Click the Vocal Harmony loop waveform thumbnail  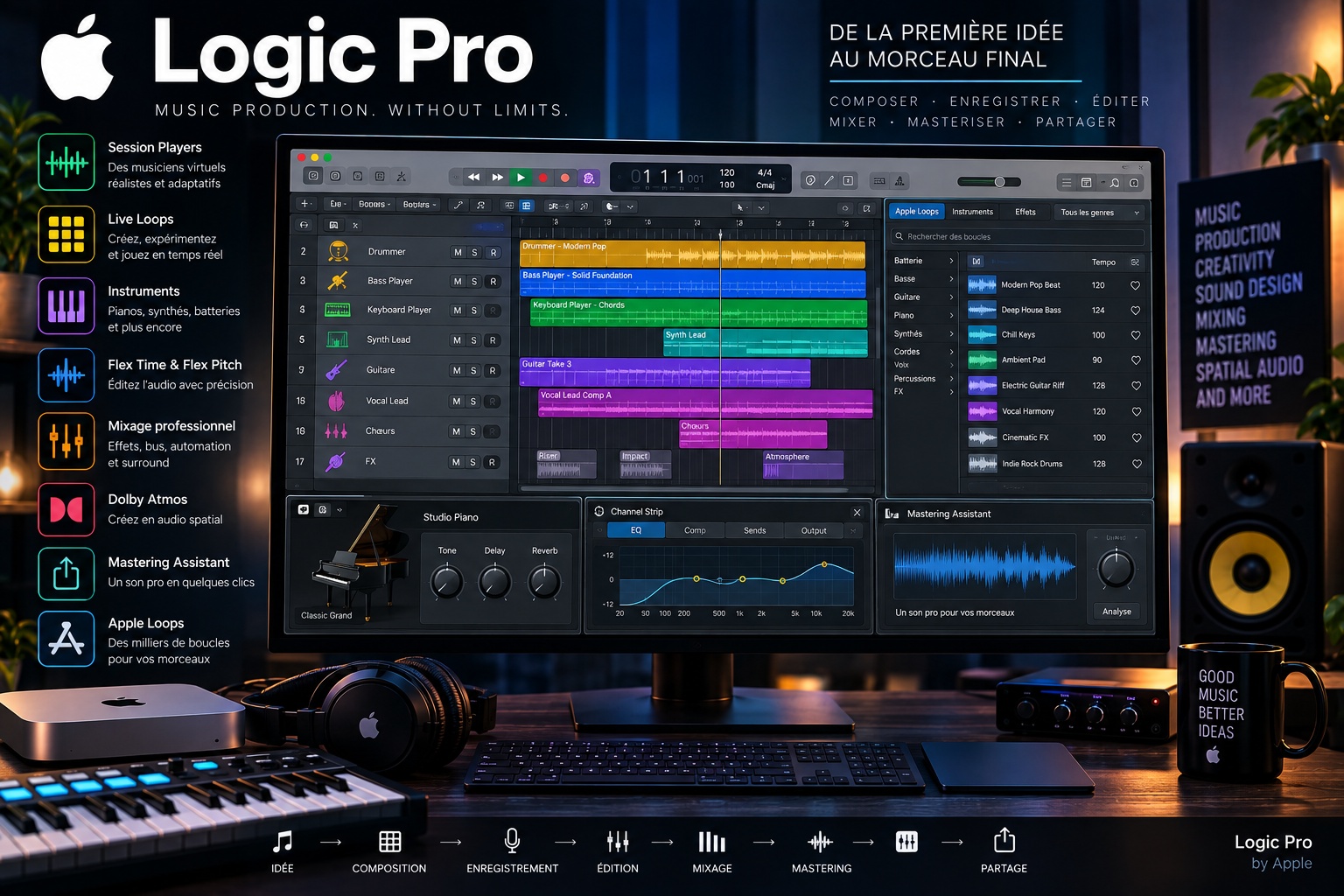(x=983, y=411)
